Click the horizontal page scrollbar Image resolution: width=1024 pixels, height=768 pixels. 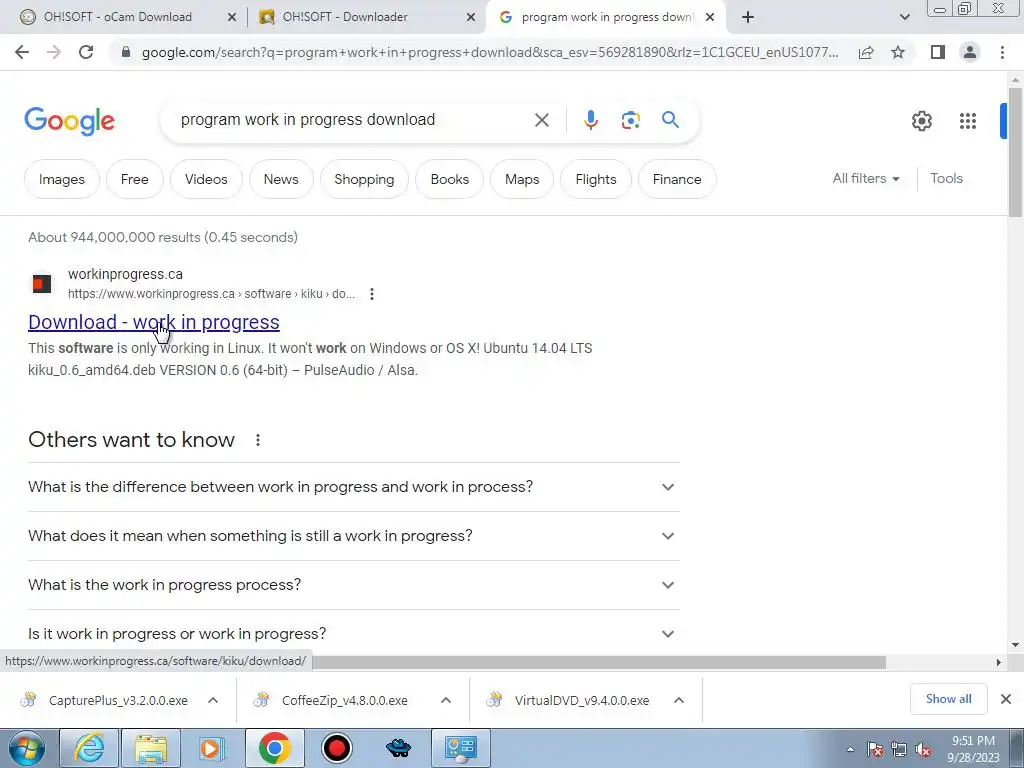pyautogui.click(x=598, y=662)
